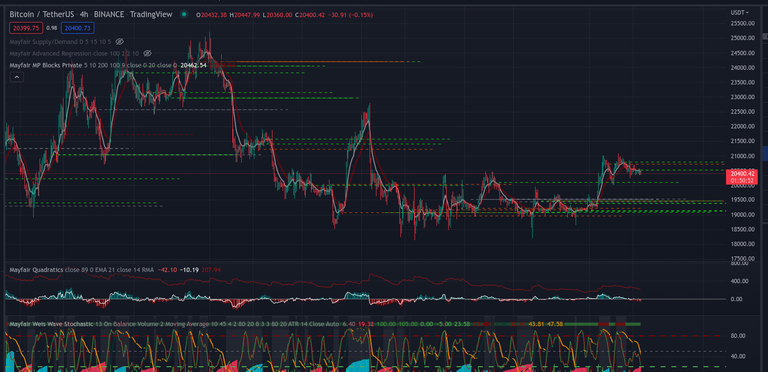Click the red current price label 20400.42
768x372 pixels.
click(743, 177)
